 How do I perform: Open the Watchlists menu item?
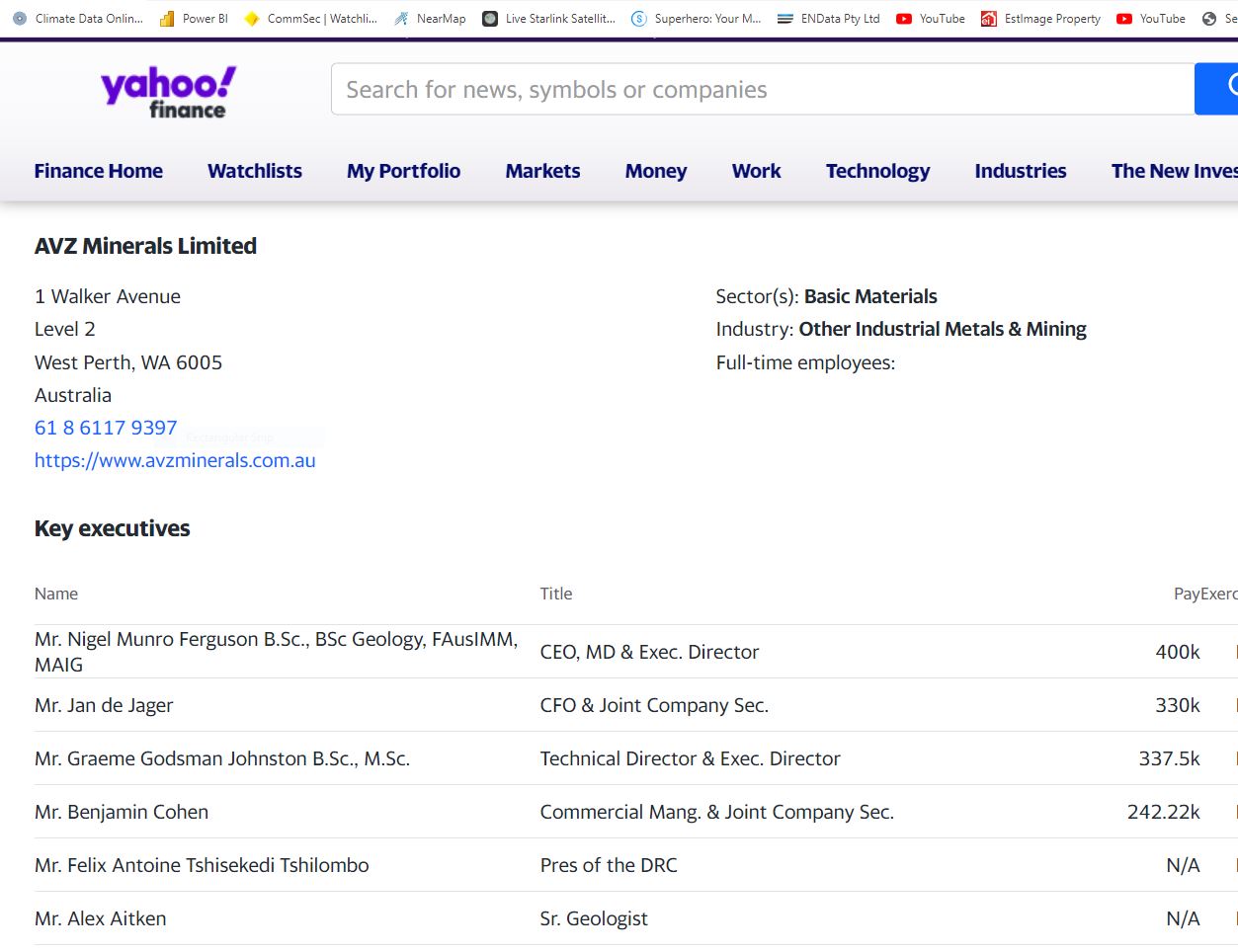click(255, 171)
